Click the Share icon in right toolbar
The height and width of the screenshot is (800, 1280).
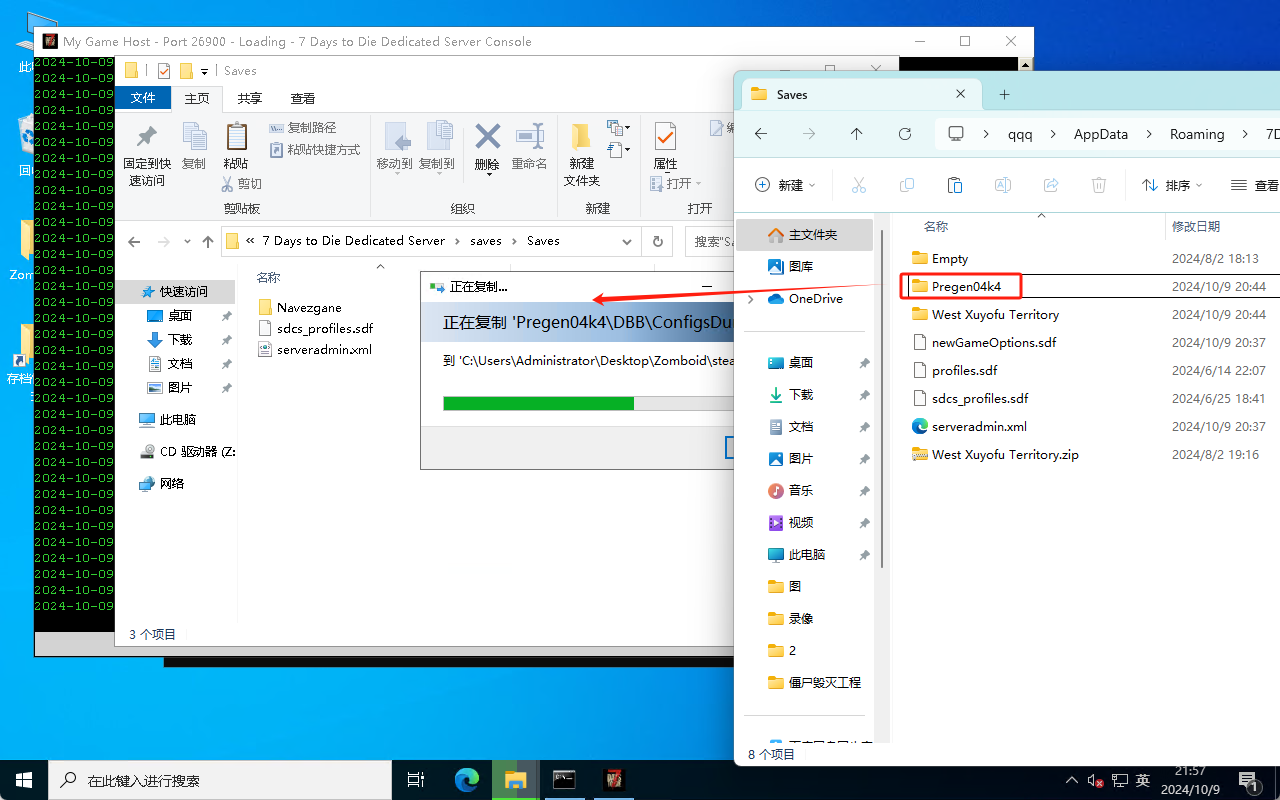[1051, 185]
